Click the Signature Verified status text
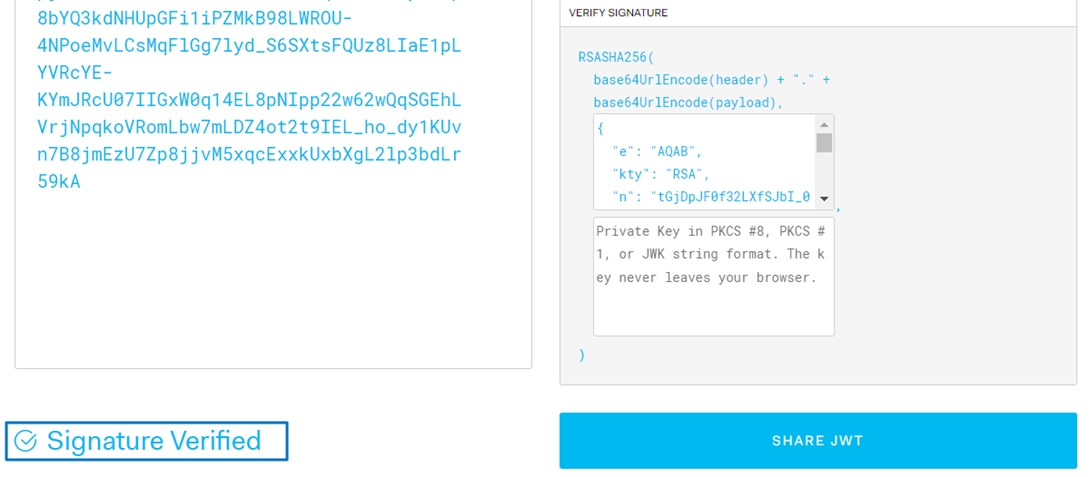Viewport: 1090px width, 477px height. pyautogui.click(x=154, y=441)
